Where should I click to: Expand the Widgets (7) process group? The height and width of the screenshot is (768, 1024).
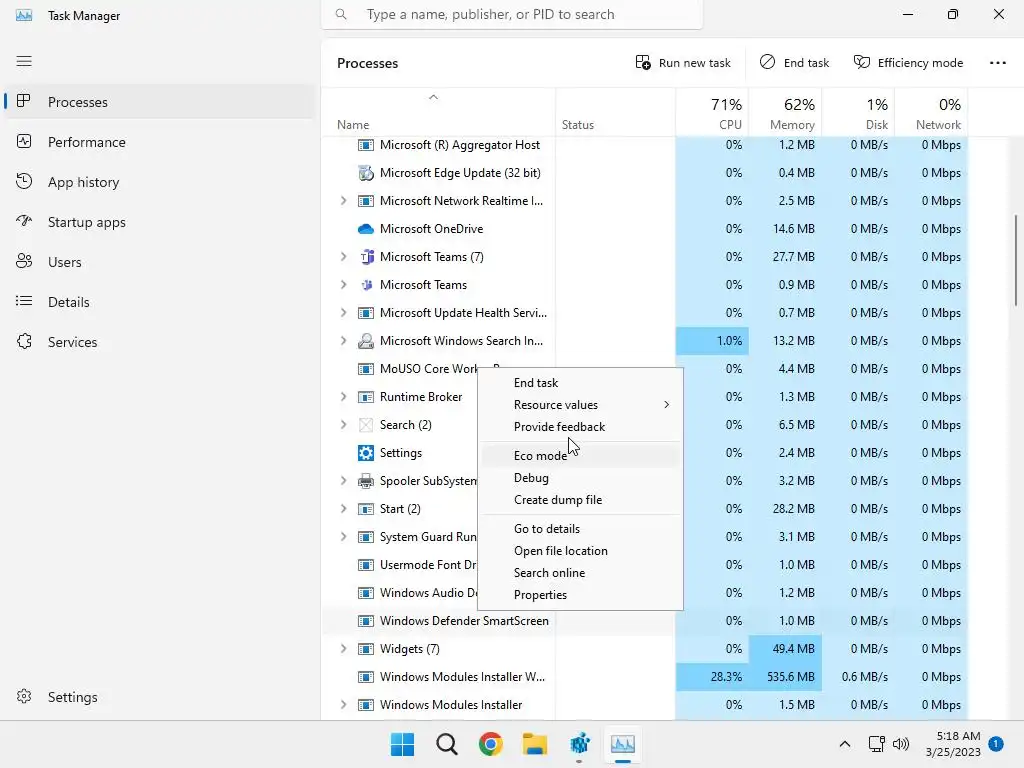pos(344,648)
